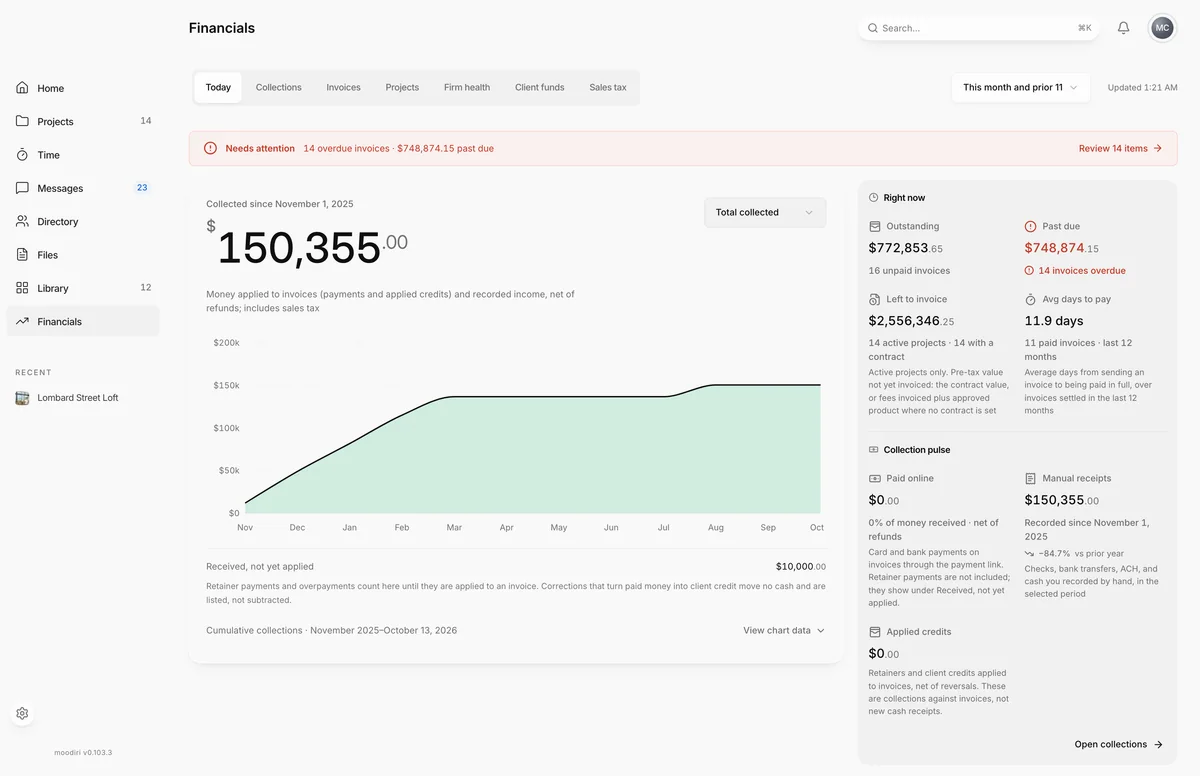Switch to the Firm health tab
1200x776 pixels.
coord(467,87)
